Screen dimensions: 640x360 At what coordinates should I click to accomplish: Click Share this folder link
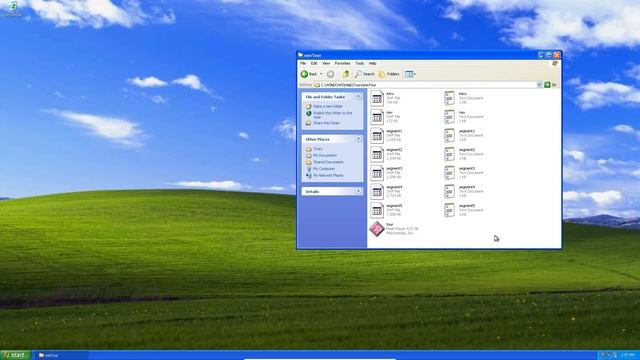point(326,123)
